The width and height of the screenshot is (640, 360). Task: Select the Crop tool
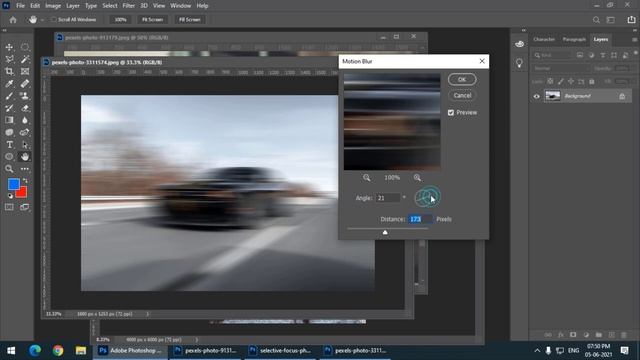(x=9, y=72)
